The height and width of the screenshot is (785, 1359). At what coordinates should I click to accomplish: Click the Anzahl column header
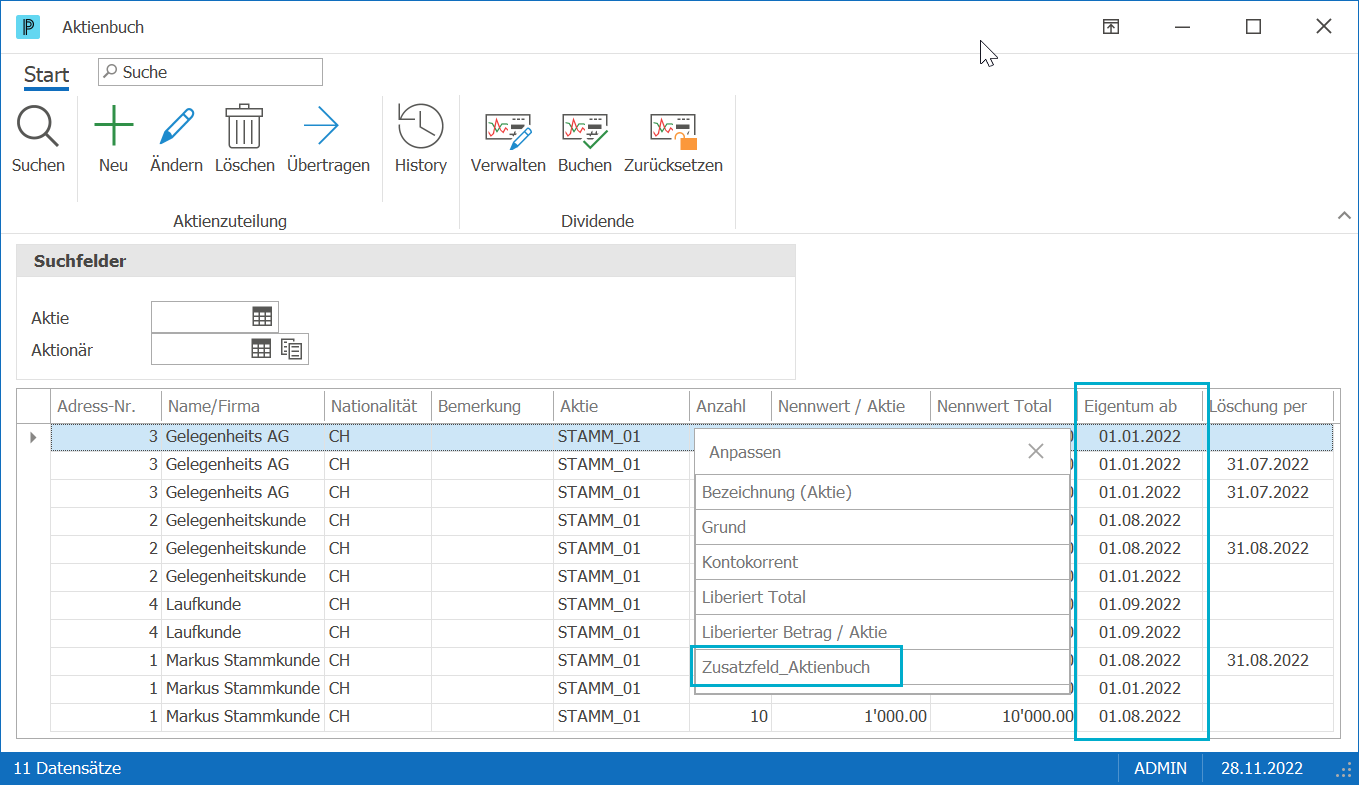(730, 406)
